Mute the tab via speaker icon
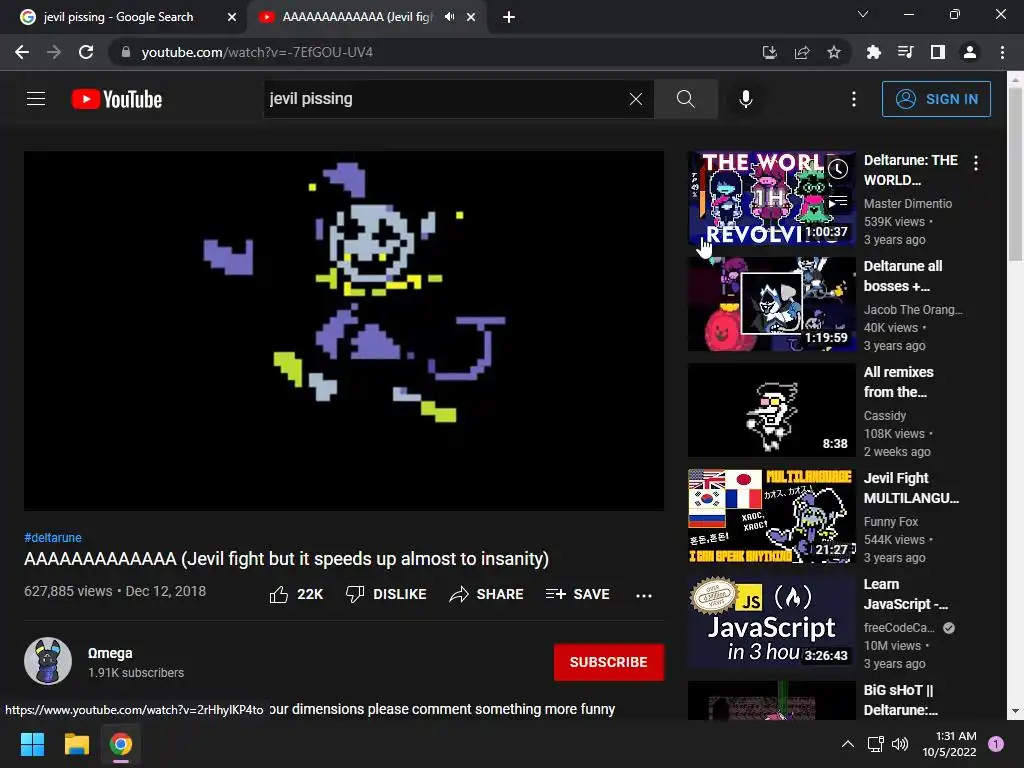The height and width of the screenshot is (768, 1024). pos(449,17)
